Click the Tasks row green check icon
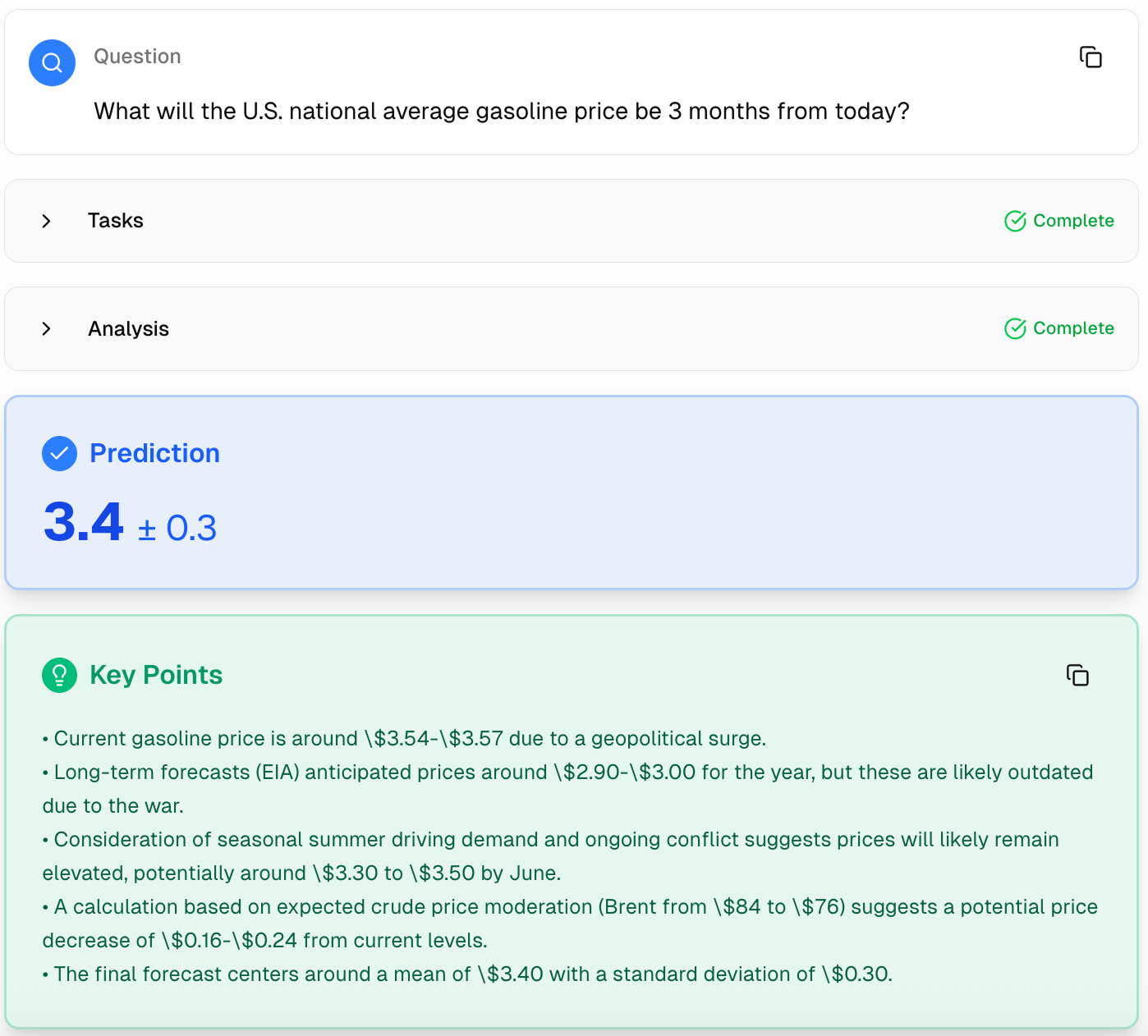1148x1036 pixels. (1015, 221)
